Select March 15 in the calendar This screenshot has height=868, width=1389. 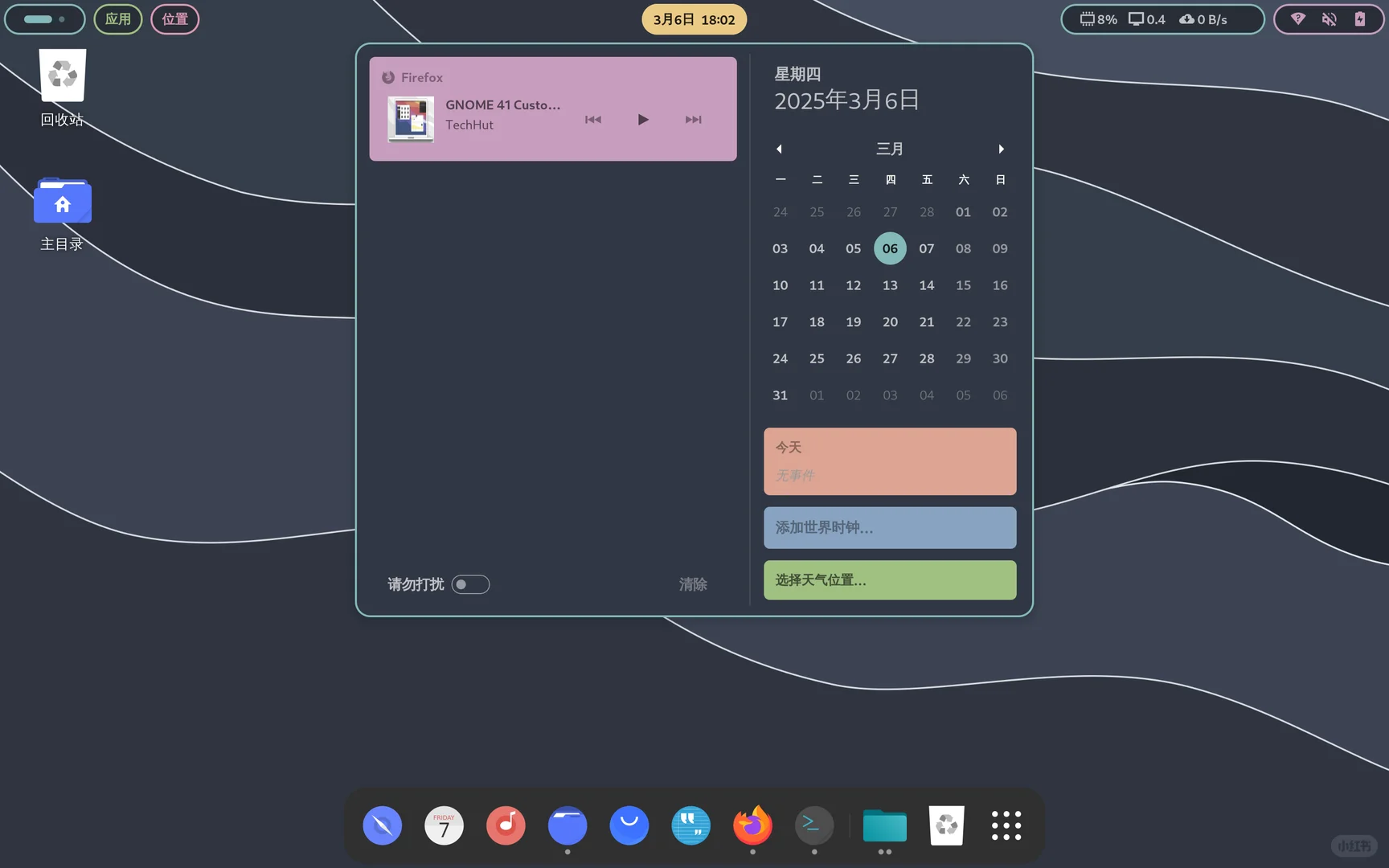[x=963, y=285]
